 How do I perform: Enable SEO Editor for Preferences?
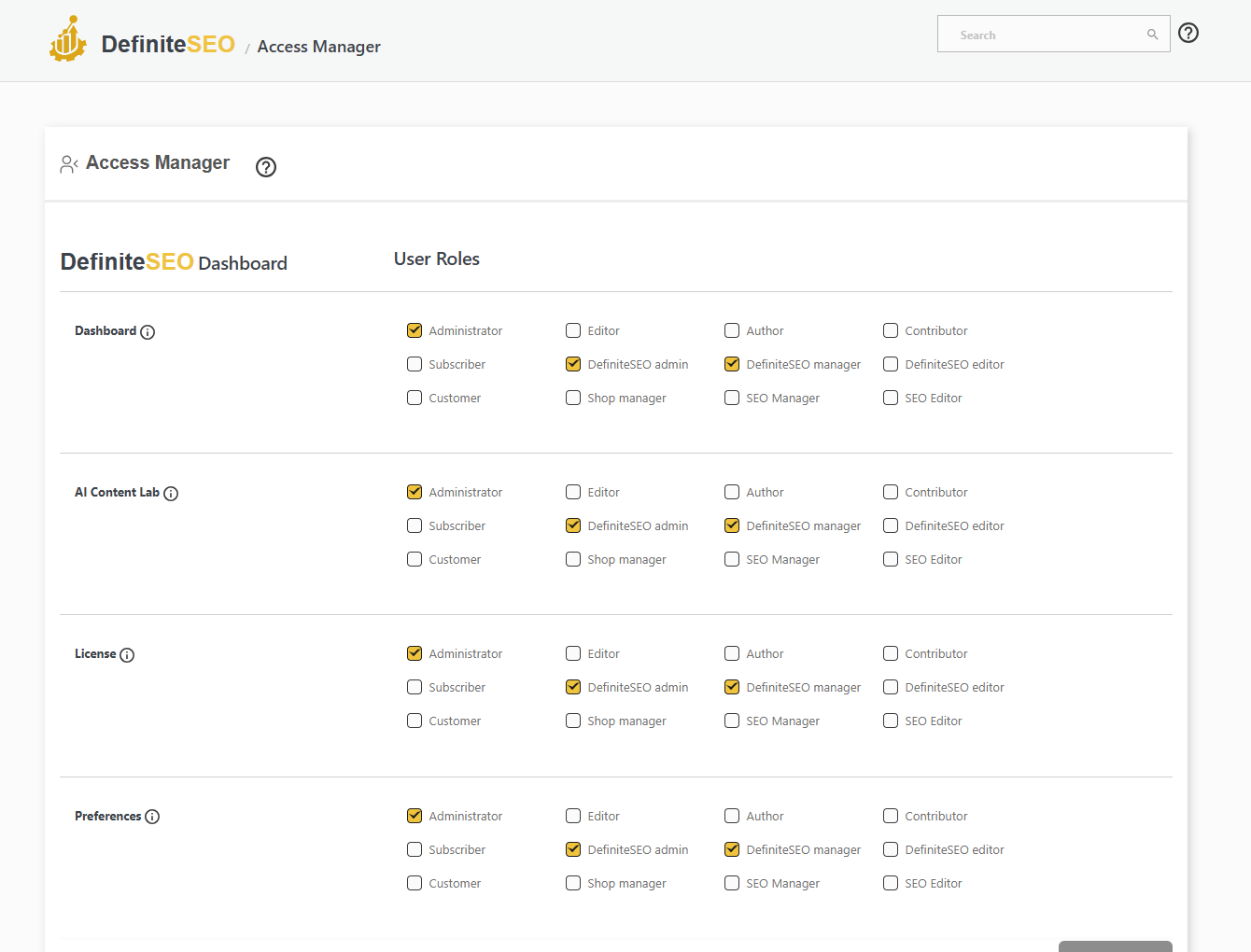tap(891, 883)
